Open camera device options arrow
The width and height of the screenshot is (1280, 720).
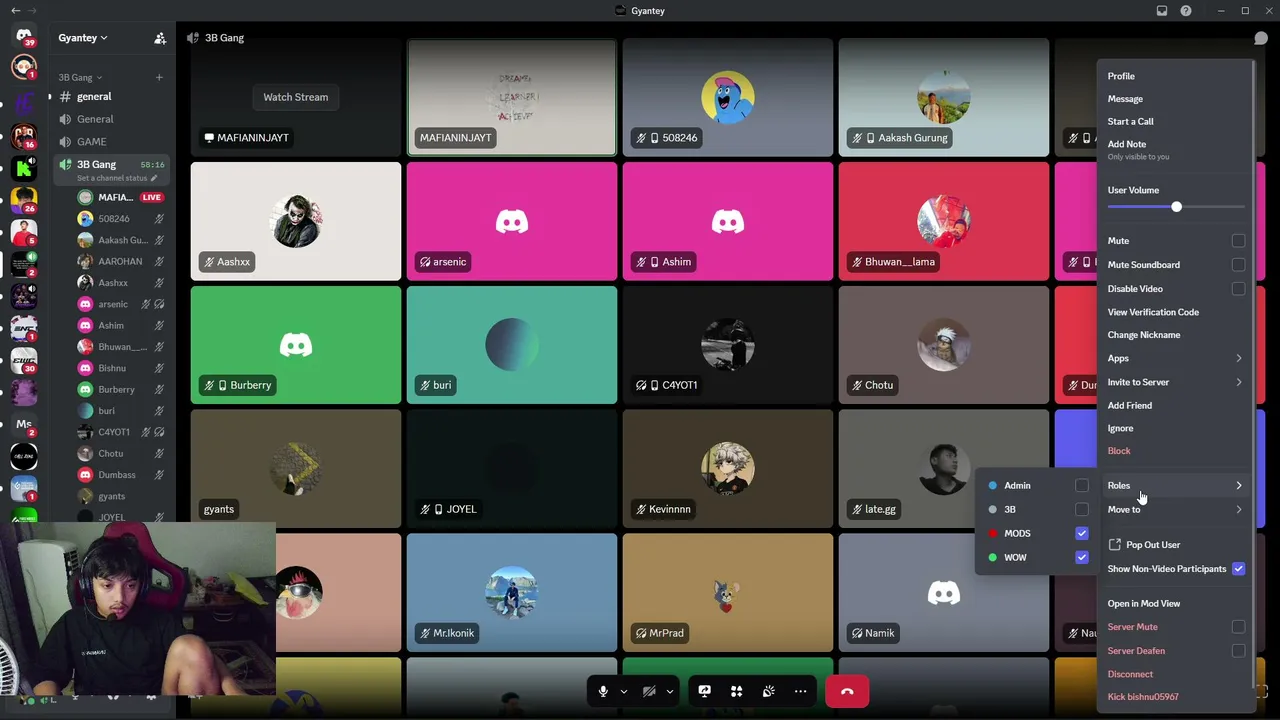point(670,691)
